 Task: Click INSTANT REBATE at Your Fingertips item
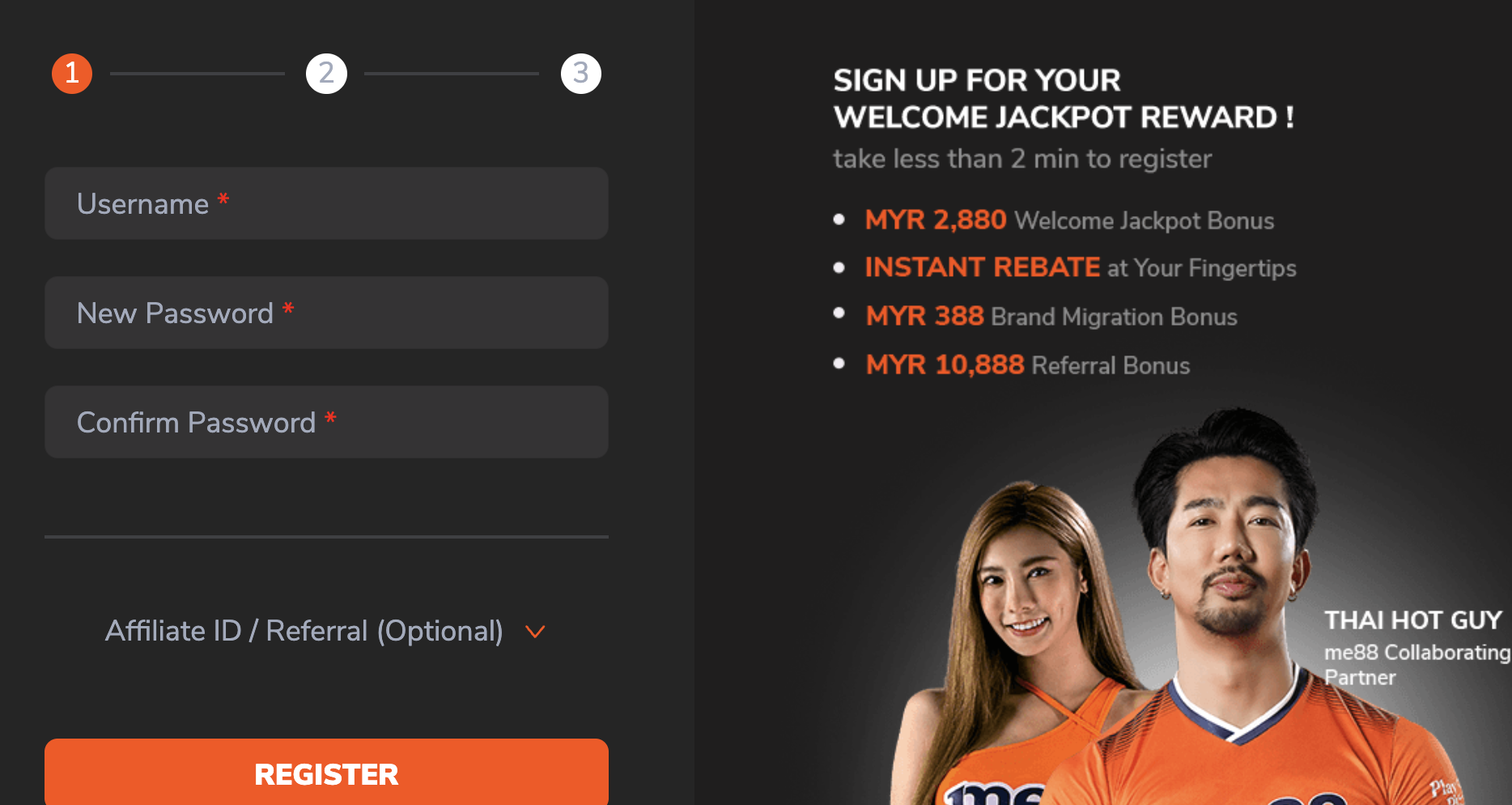click(1081, 268)
